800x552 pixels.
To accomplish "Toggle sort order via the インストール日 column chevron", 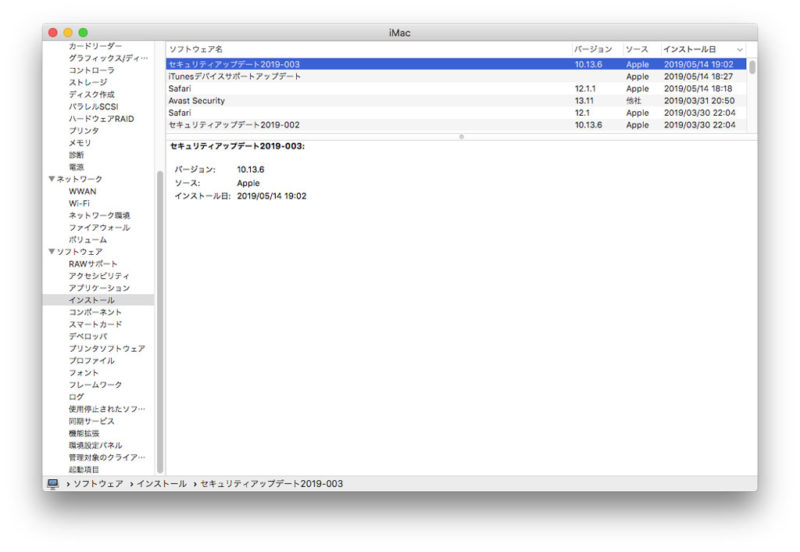I will pyautogui.click(x=740, y=49).
